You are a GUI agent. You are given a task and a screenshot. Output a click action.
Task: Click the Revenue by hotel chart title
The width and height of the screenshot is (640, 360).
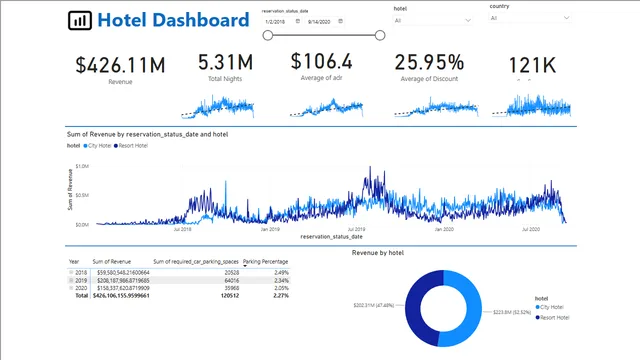[x=378, y=253]
